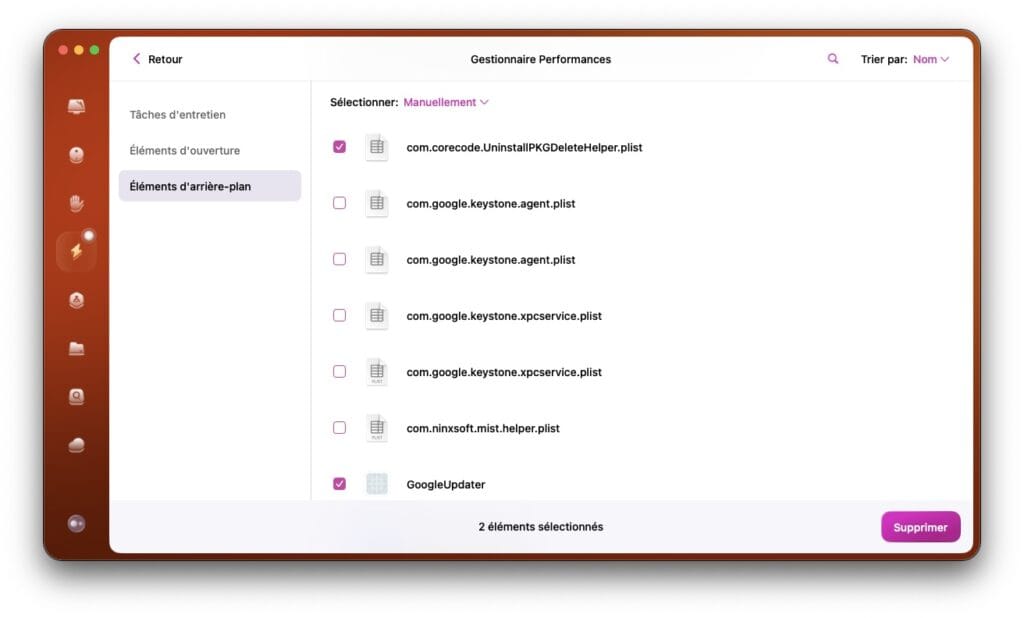Viewport: 1024px width, 618px height.
Task: Open the Protection hand icon in sidebar
Action: click(76, 203)
